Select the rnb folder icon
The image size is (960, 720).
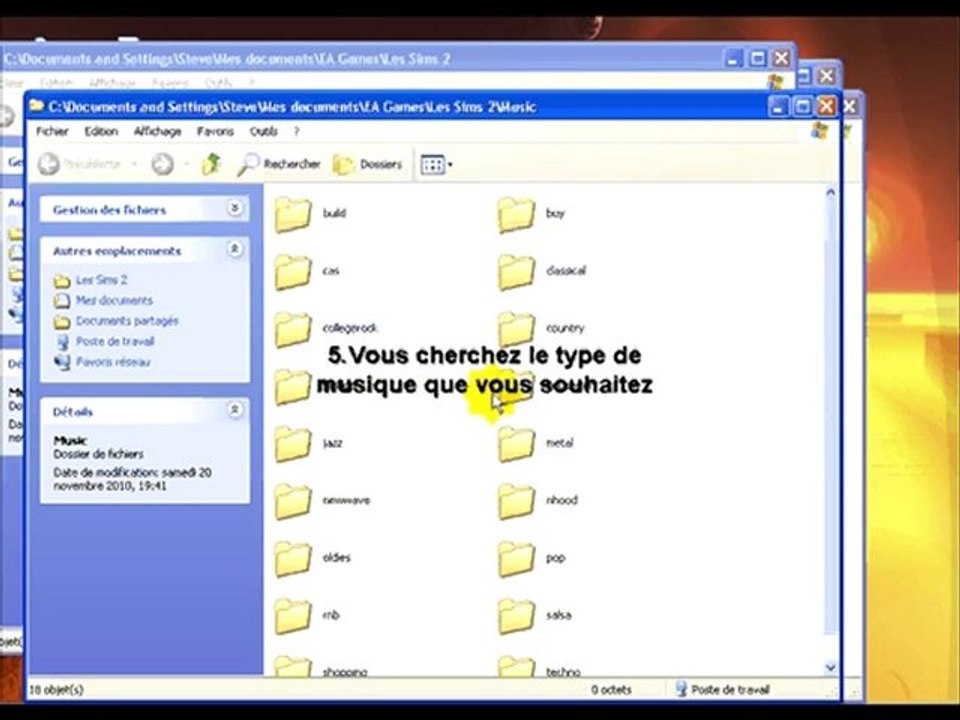coord(292,617)
